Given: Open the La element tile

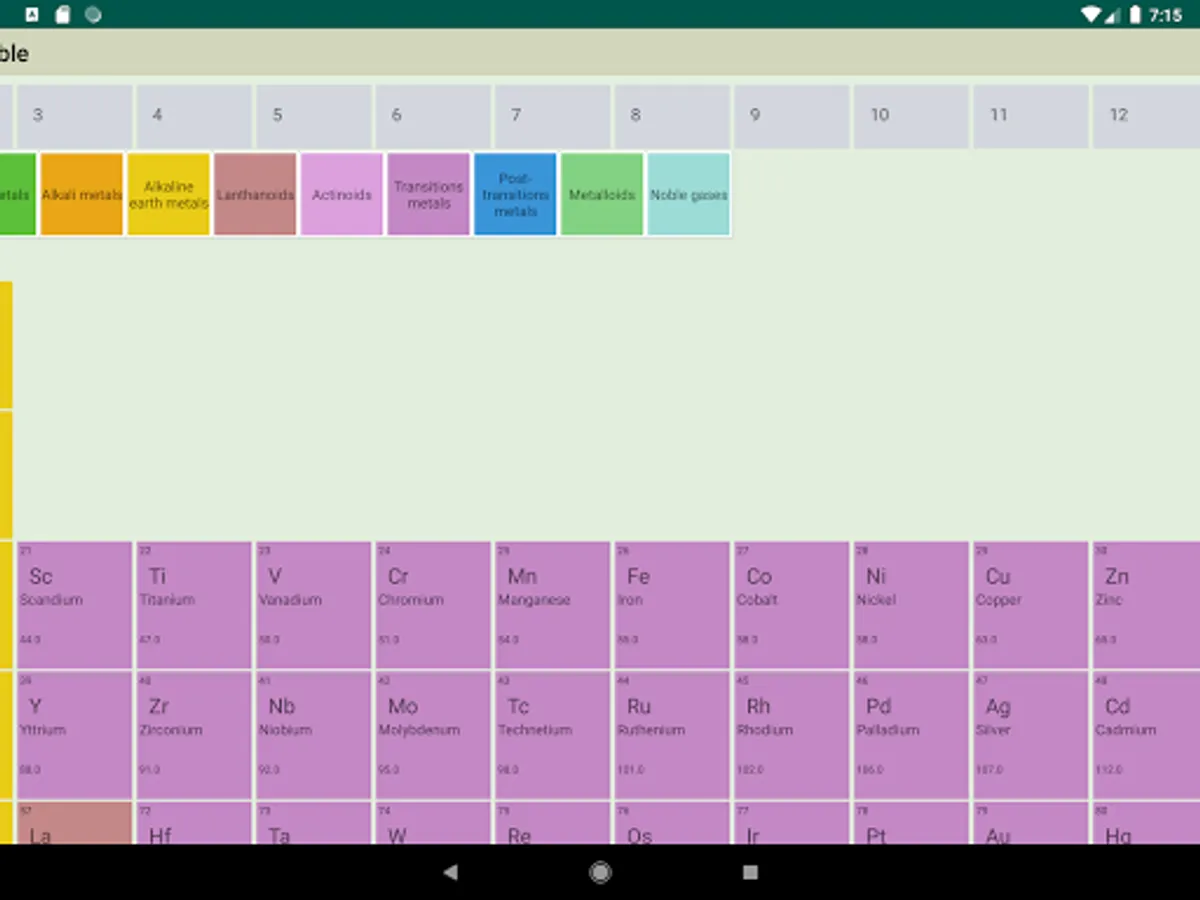Looking at the screenshot, I should [x=75, y=823].
